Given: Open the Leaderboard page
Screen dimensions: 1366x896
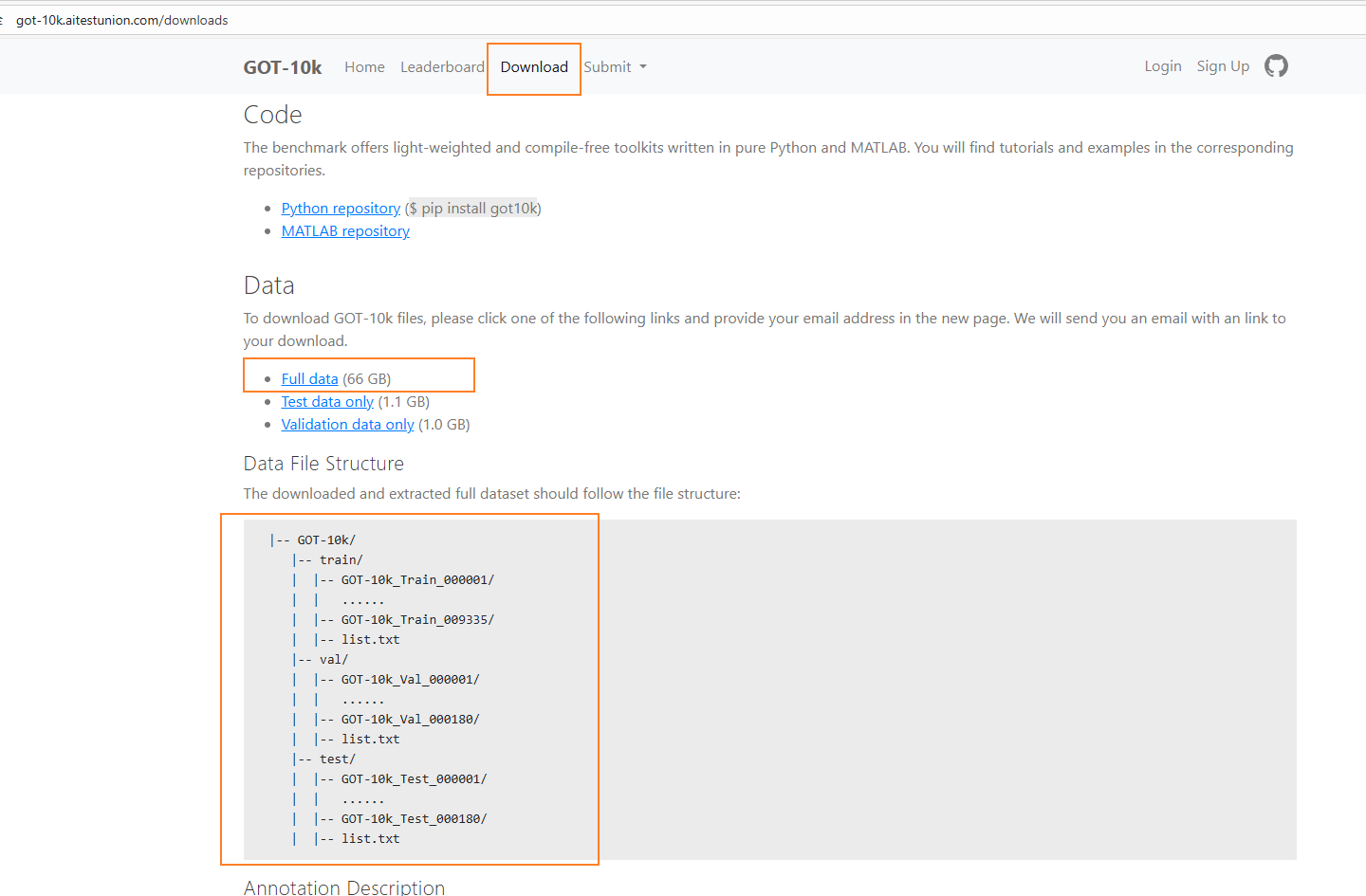Looking at the screenshot, I should pos(442,67).
